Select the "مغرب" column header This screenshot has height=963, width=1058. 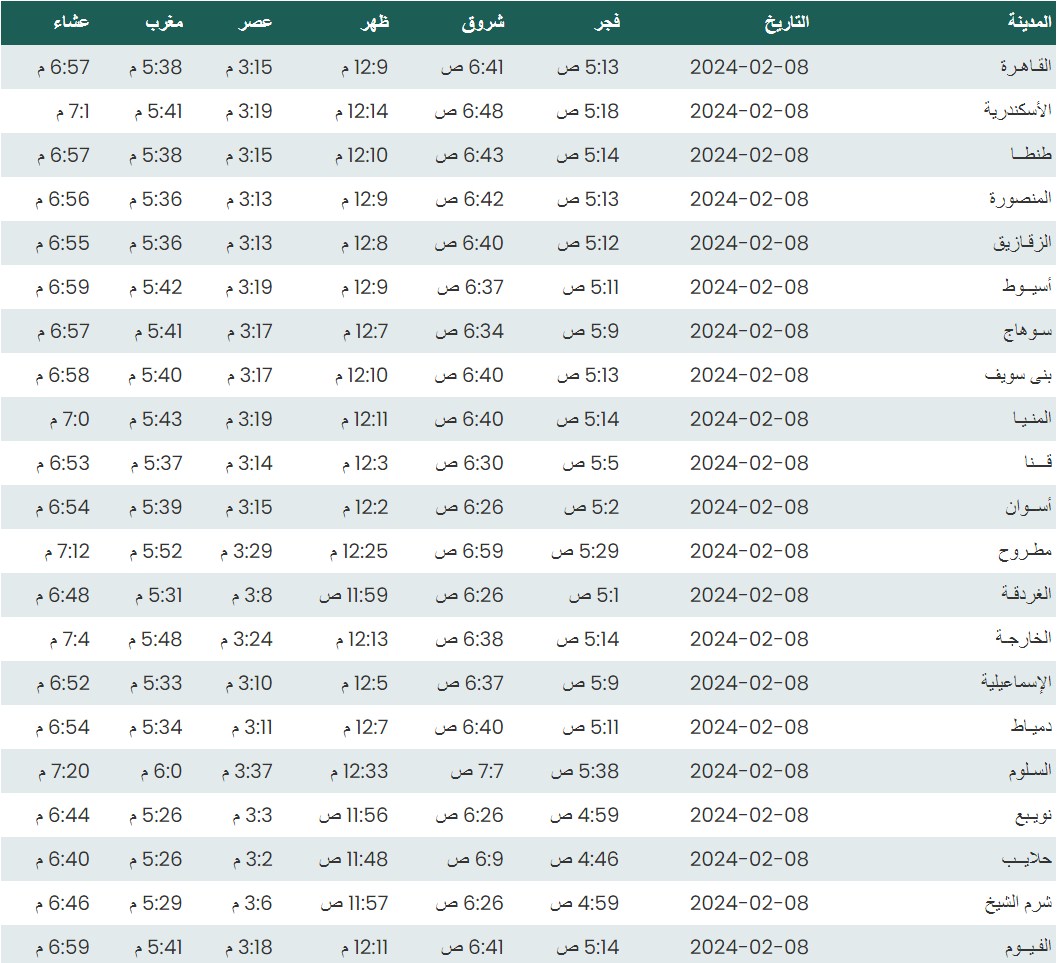(x=164, y=22)
